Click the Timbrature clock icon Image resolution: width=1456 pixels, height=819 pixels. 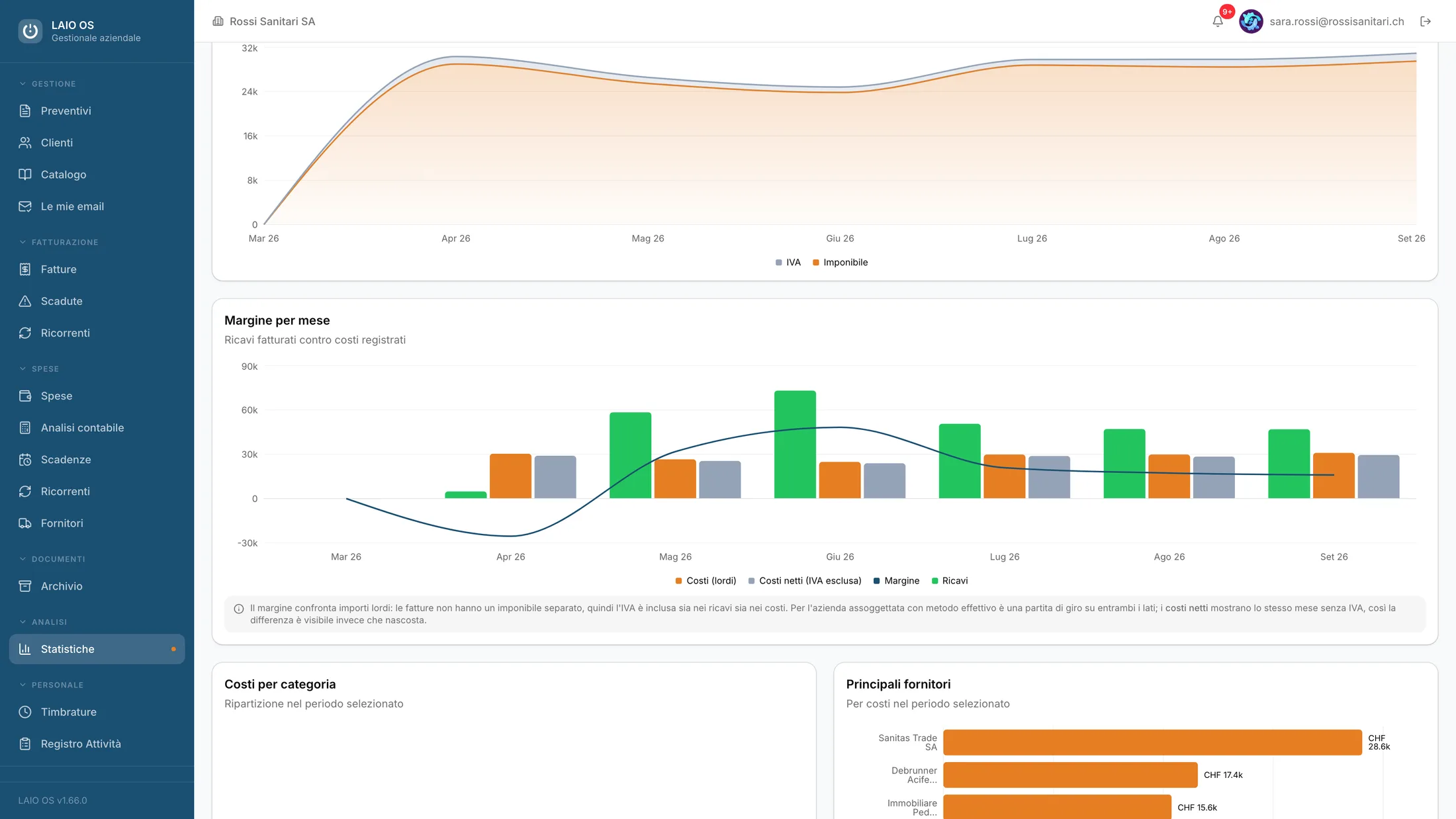tap(25, 712)
